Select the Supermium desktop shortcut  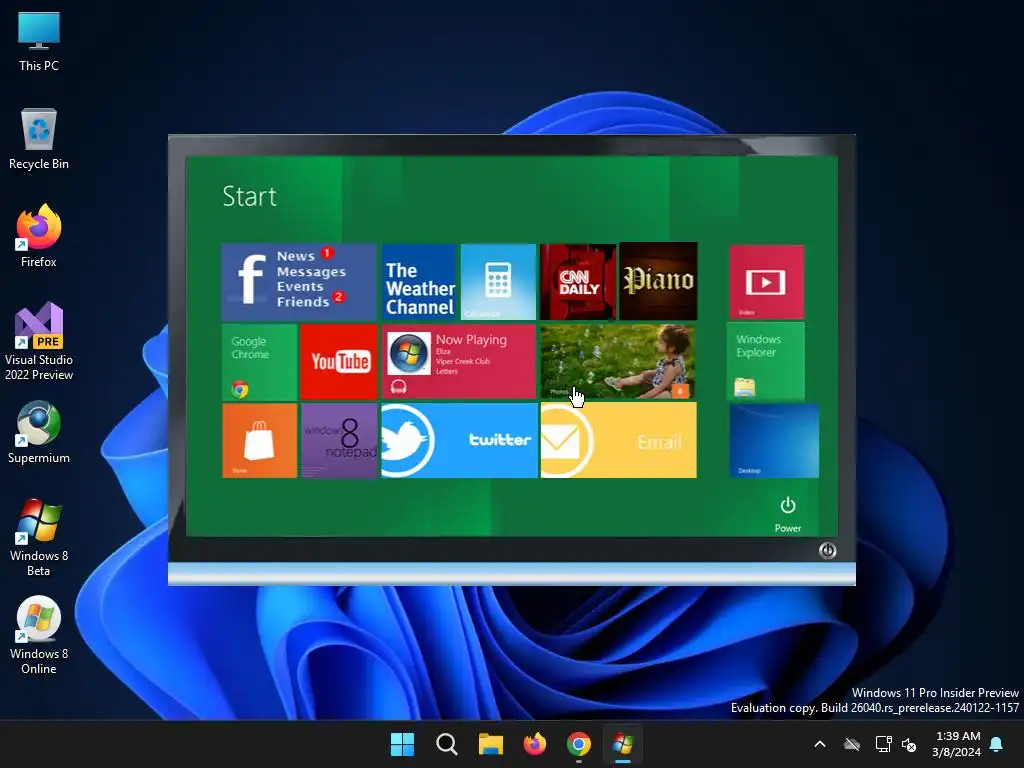[x=39, y=432]
